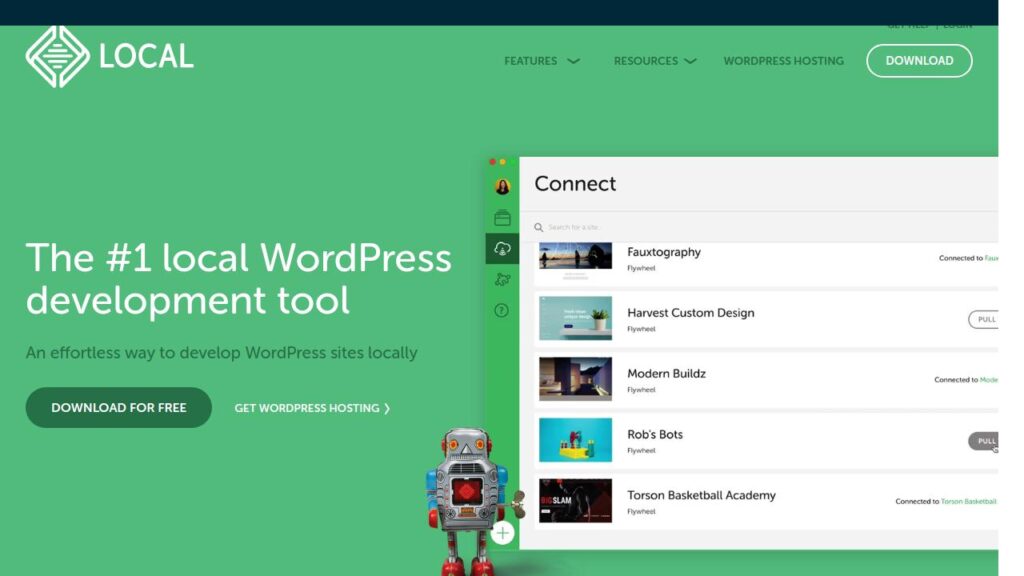This screenshot has width=1024, height=576.
Task: Click the Download For Free button
Action: click(119, 408)
